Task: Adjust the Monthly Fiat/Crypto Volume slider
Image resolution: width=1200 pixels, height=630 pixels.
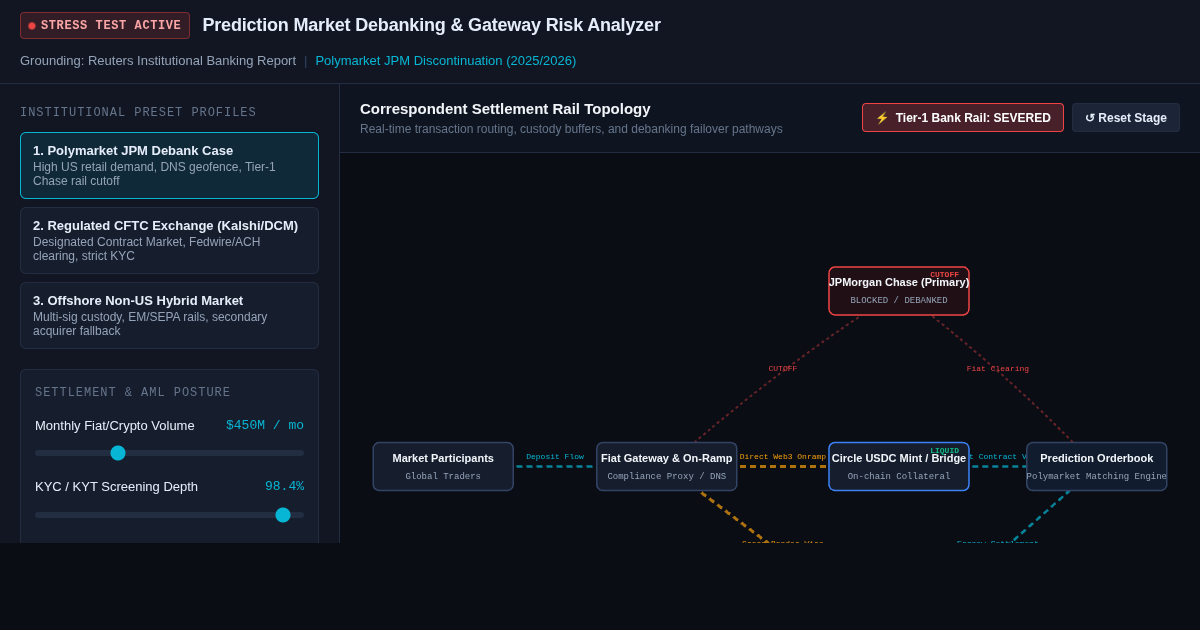Action: coord(169,453)
